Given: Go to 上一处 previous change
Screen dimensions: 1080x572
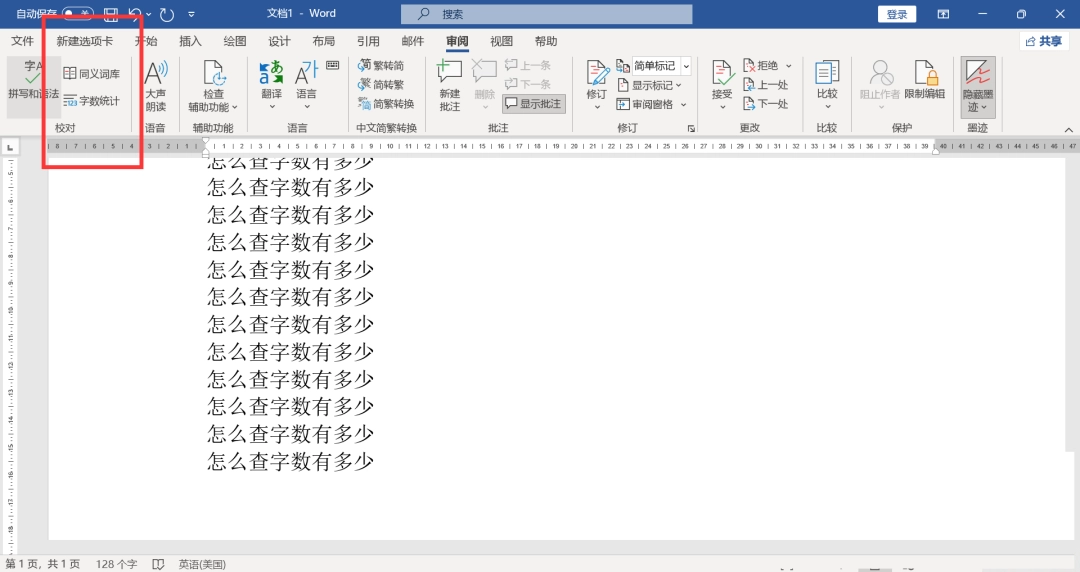Looking at the screenshot, I should pyautogui.click(x=765, y=85).
